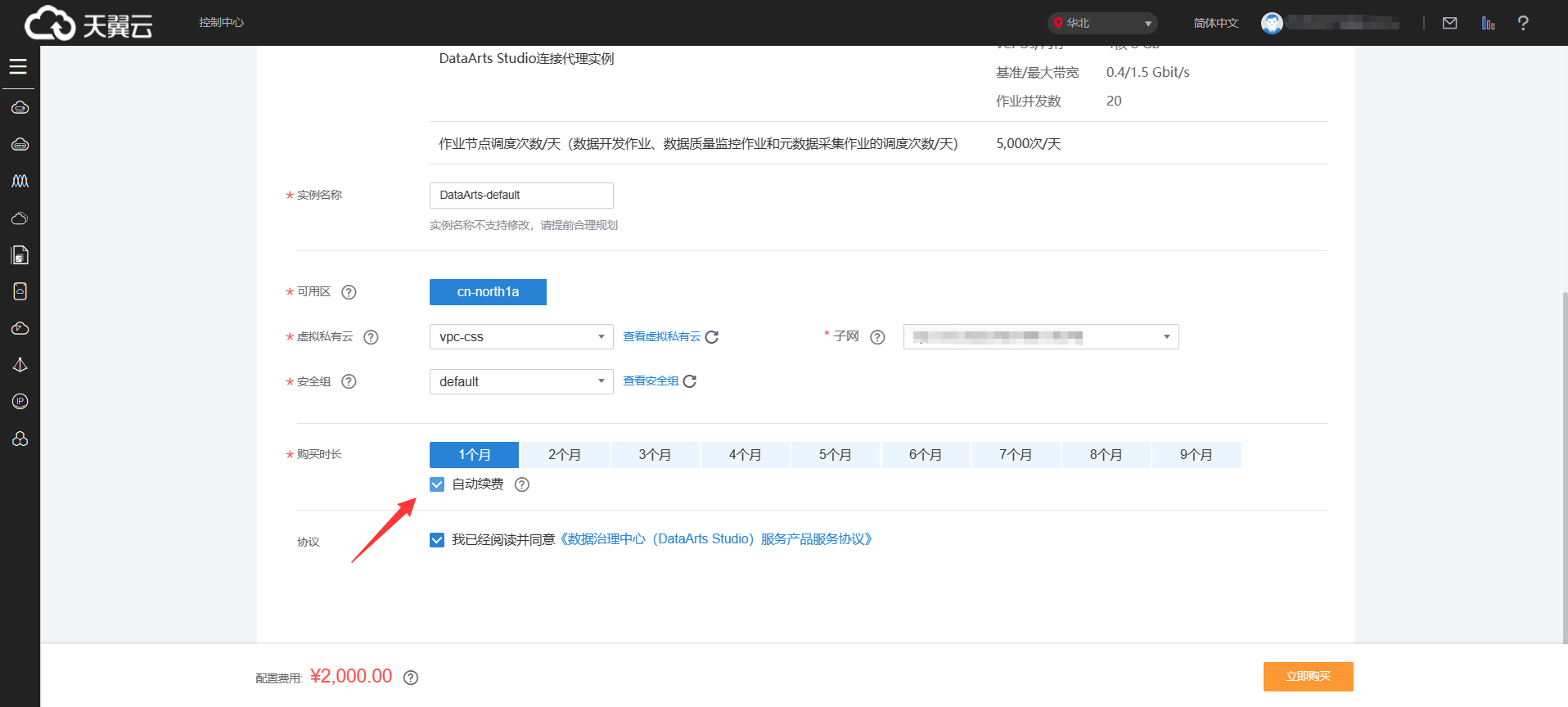Select availability zone cn-north1a
The image size is (1568, 707).
click(488, 292)
